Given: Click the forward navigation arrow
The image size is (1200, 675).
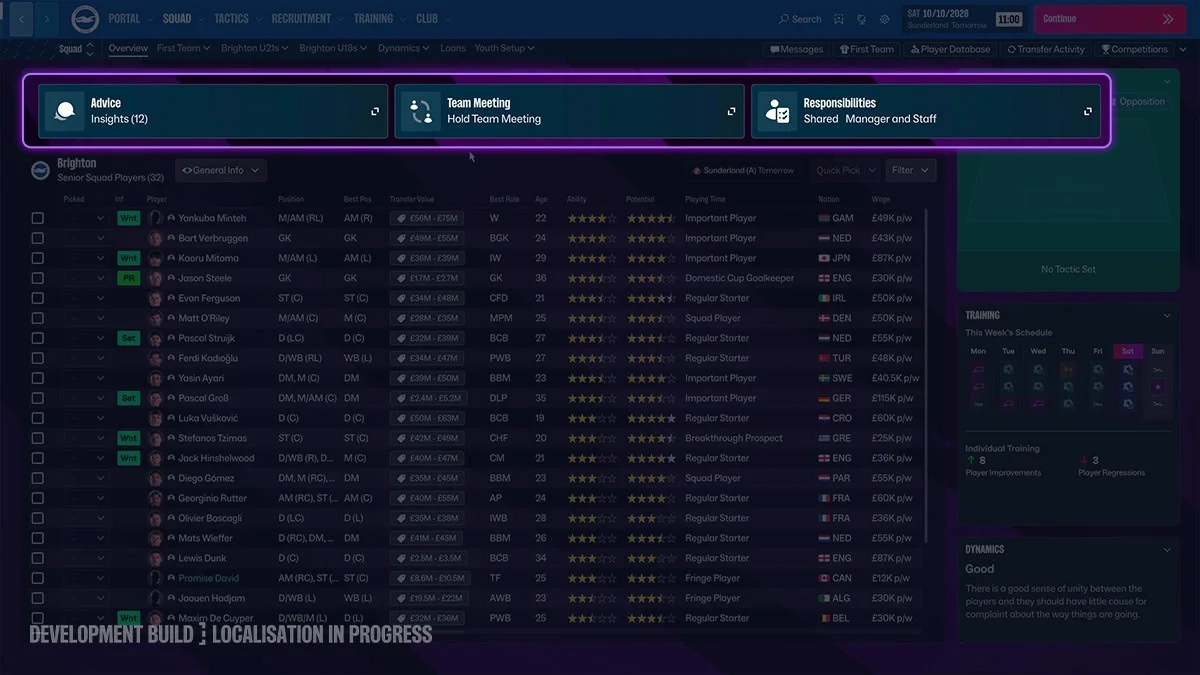Looking at the screenshot, I should click(47, 18).
